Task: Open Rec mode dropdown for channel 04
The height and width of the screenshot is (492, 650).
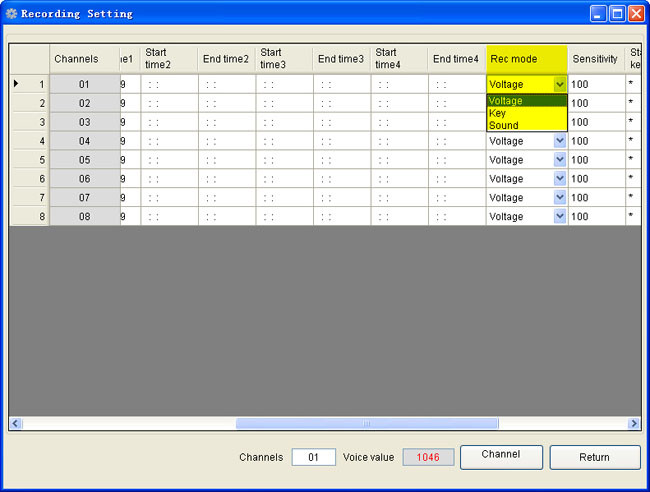Action: (x=559, y=141)
